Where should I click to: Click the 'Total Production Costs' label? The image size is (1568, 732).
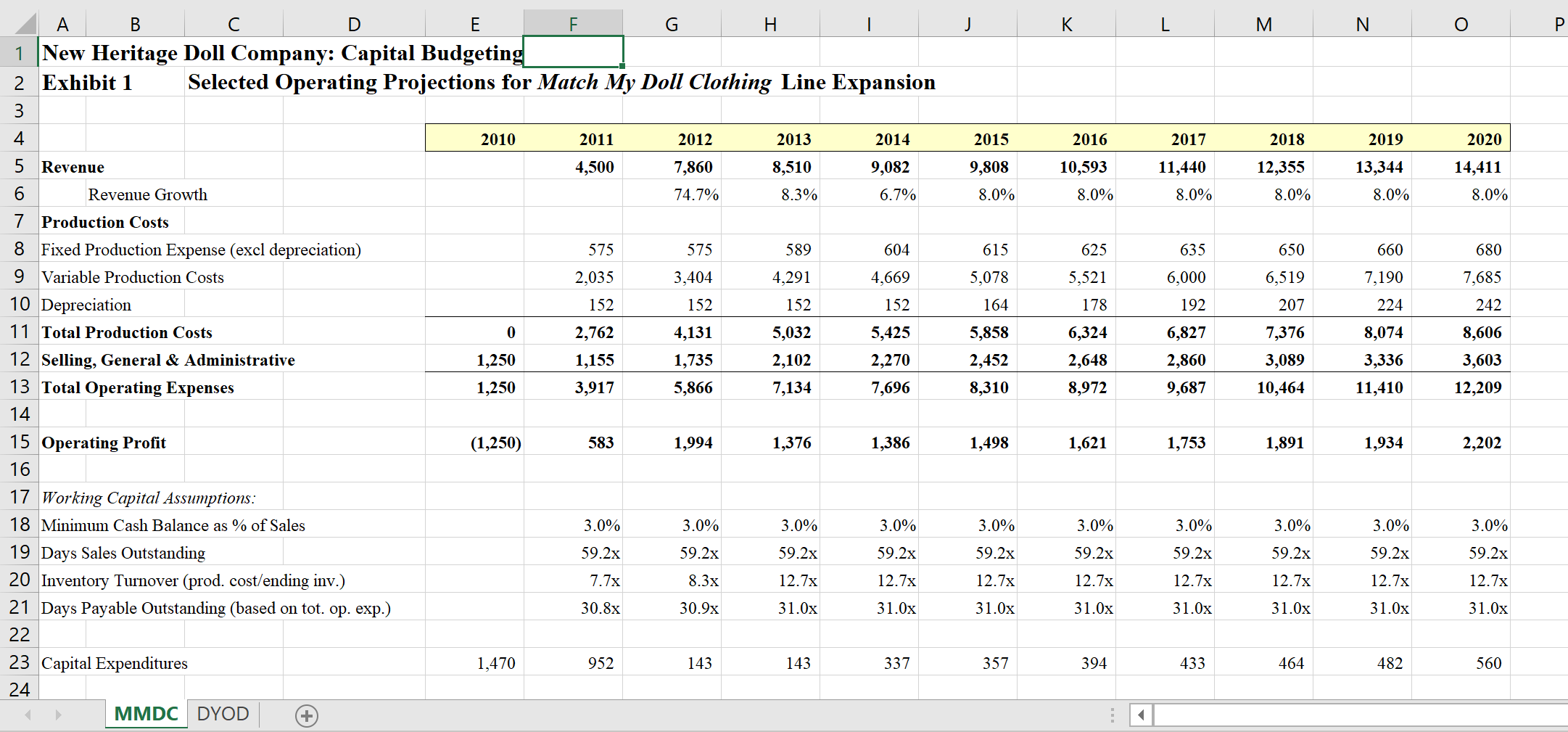click(x=126, y=332)
